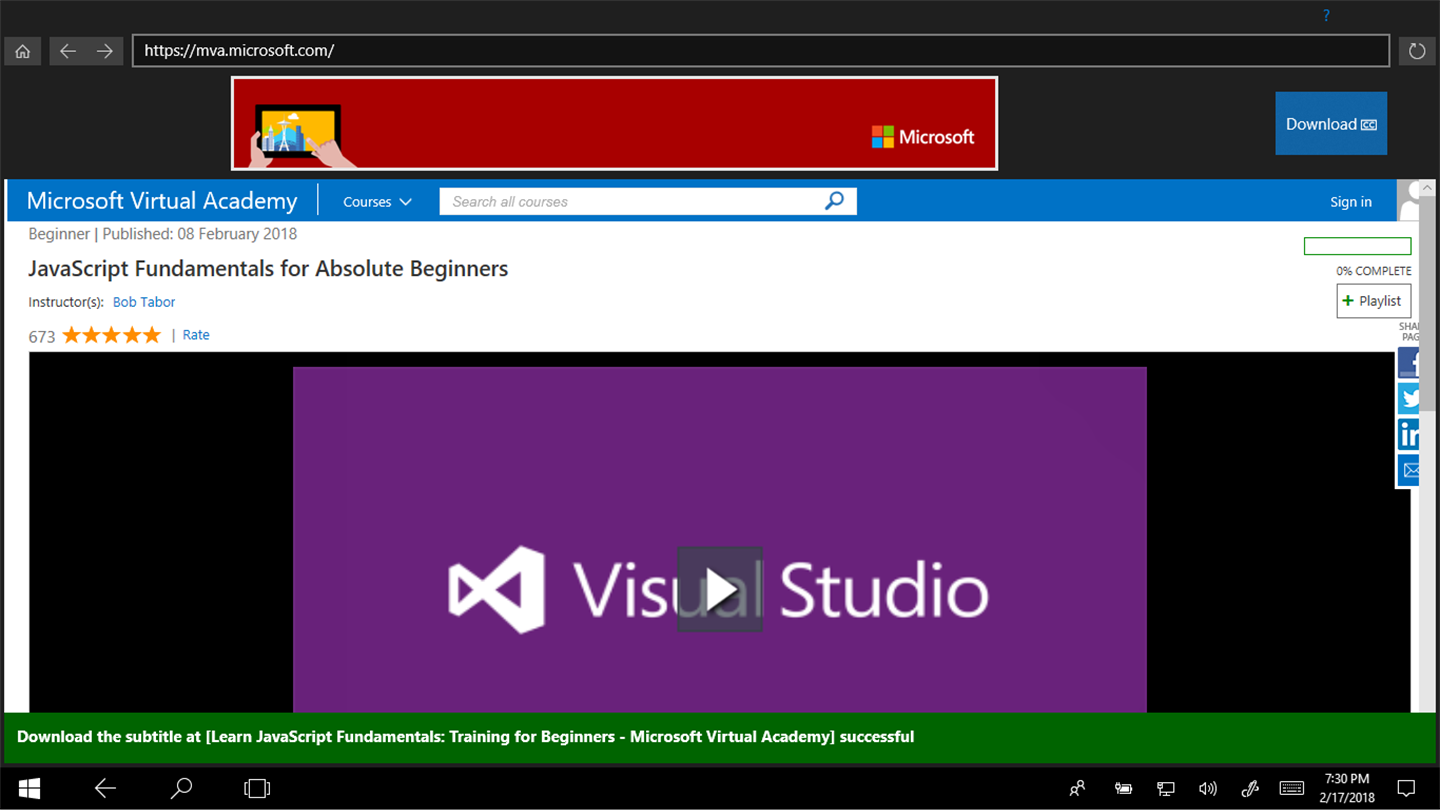Viewport: 1440px width, 810px height.
Task: Click the course progress bar
Action: [1357, 246]
